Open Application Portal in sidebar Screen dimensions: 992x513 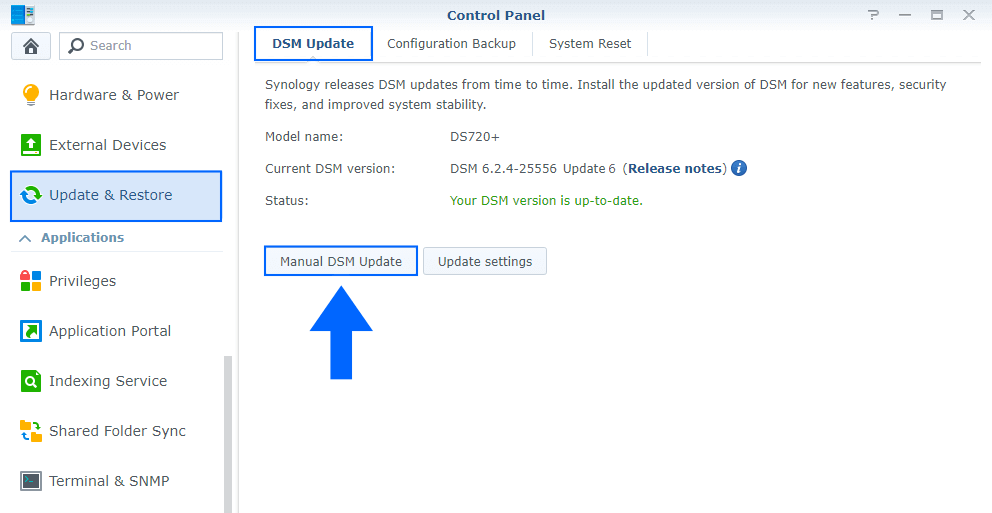click(x=116, y=331)
